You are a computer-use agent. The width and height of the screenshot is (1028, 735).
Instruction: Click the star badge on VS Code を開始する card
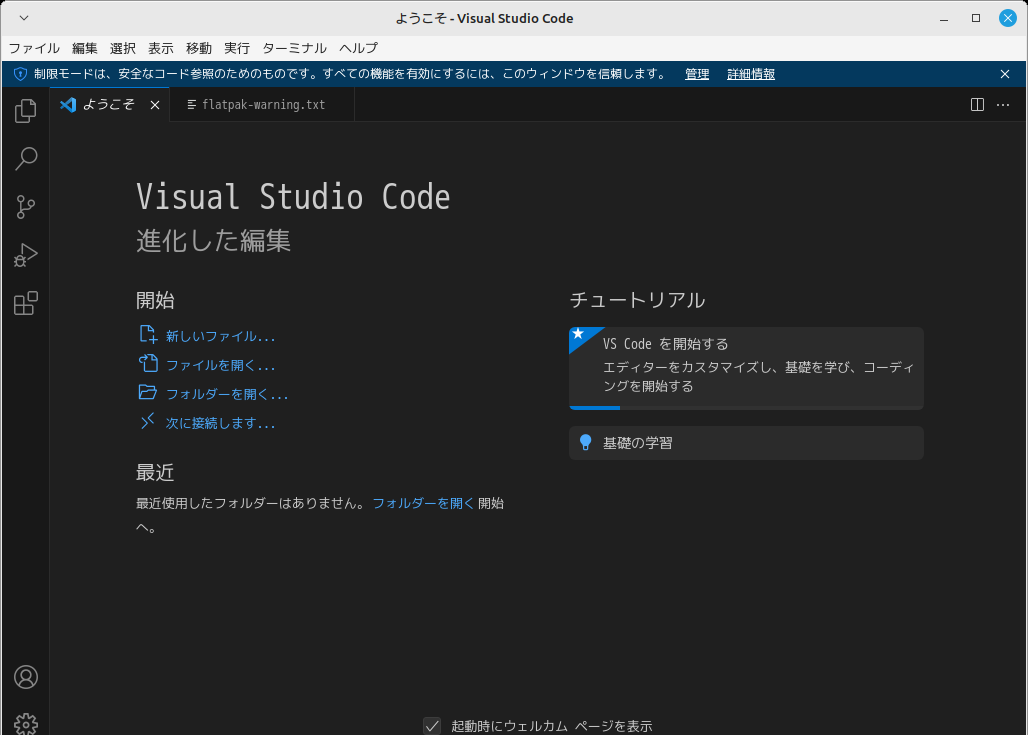(x=579, y=334)
